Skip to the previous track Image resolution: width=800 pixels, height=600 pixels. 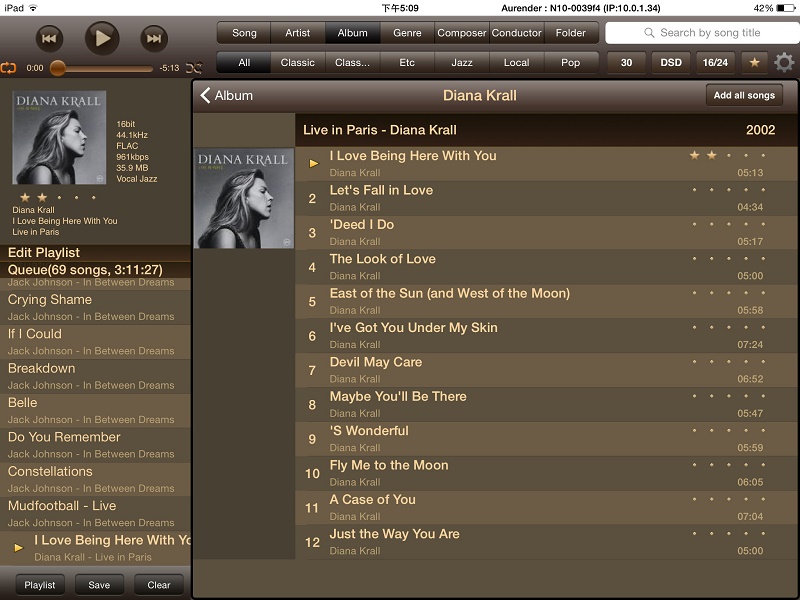[49, 38]
